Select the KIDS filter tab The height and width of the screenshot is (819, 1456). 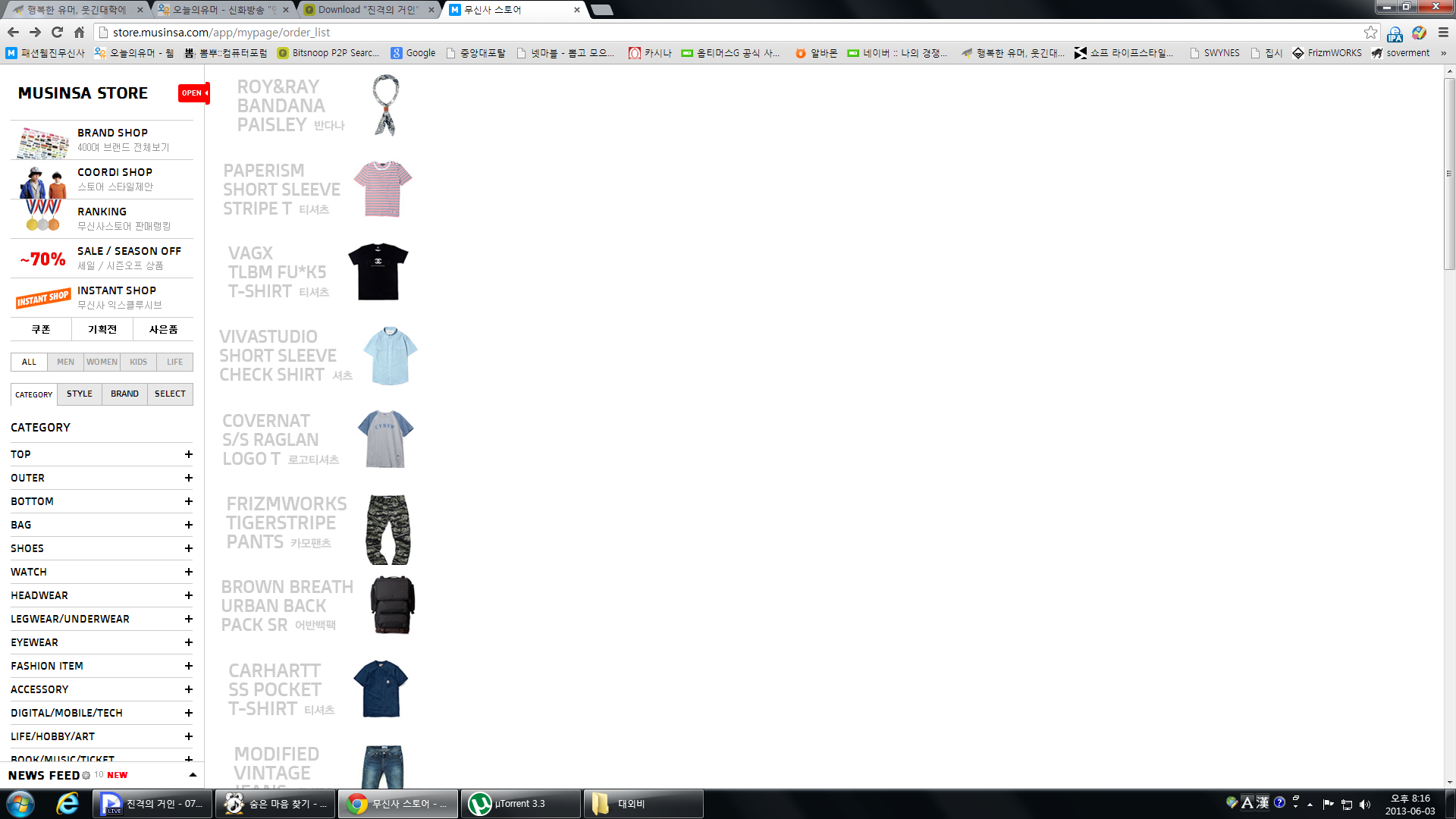click(x=138, y=362)
